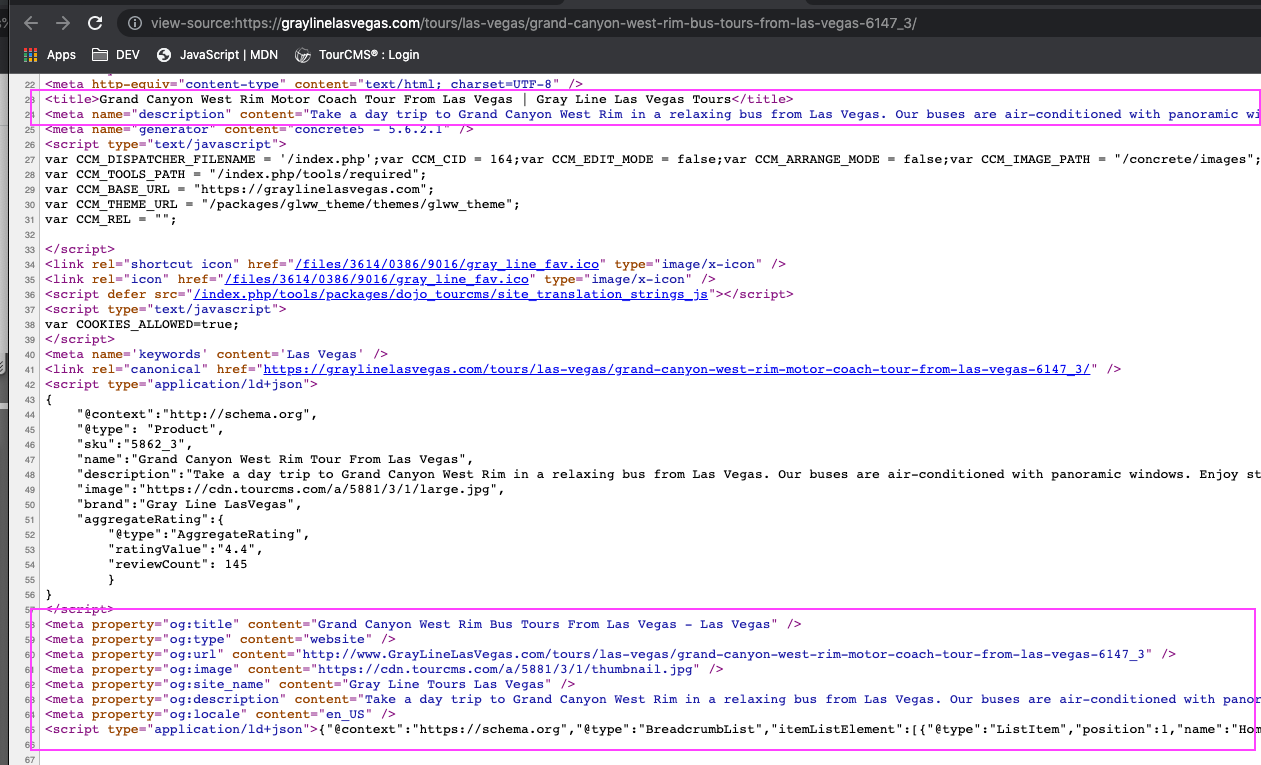Click the og:image thumbnail.jpg meta line
Image resolution: width=1261 pixels, height=765 pixels.
384,669
